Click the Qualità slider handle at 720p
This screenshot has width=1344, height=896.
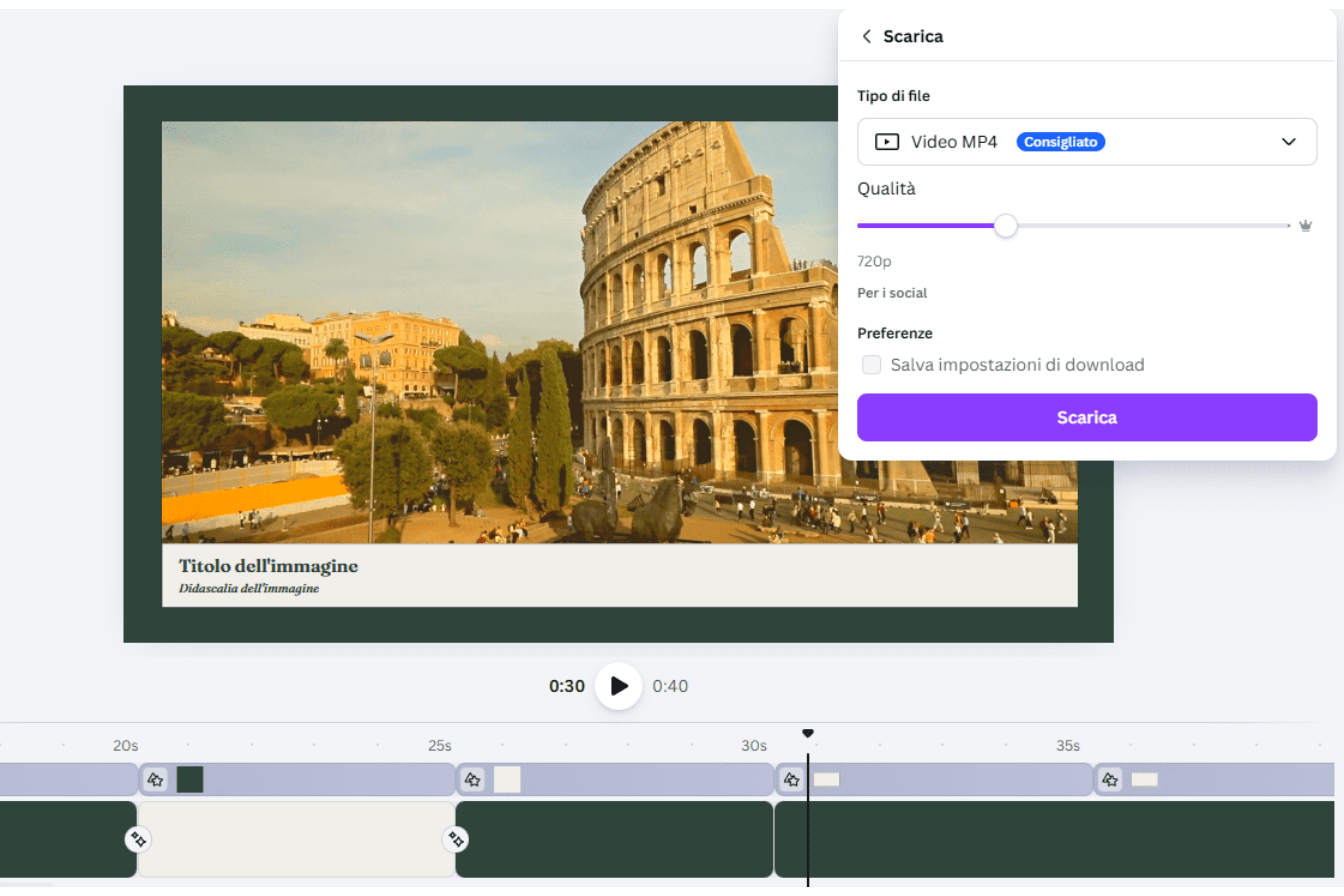(x=1005, y=226)
